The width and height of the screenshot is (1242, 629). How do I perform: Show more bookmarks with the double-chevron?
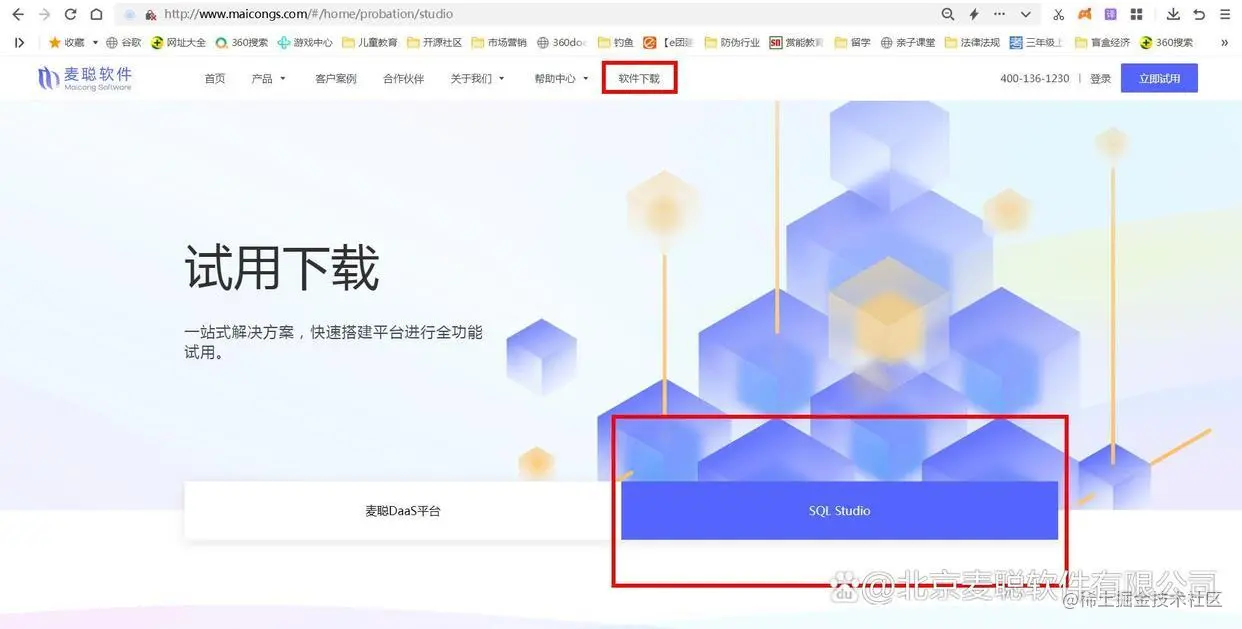pos(1224,42)
